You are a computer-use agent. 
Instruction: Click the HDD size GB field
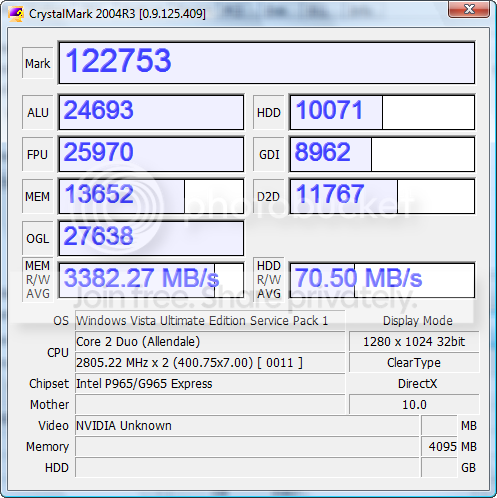point(439,468)
